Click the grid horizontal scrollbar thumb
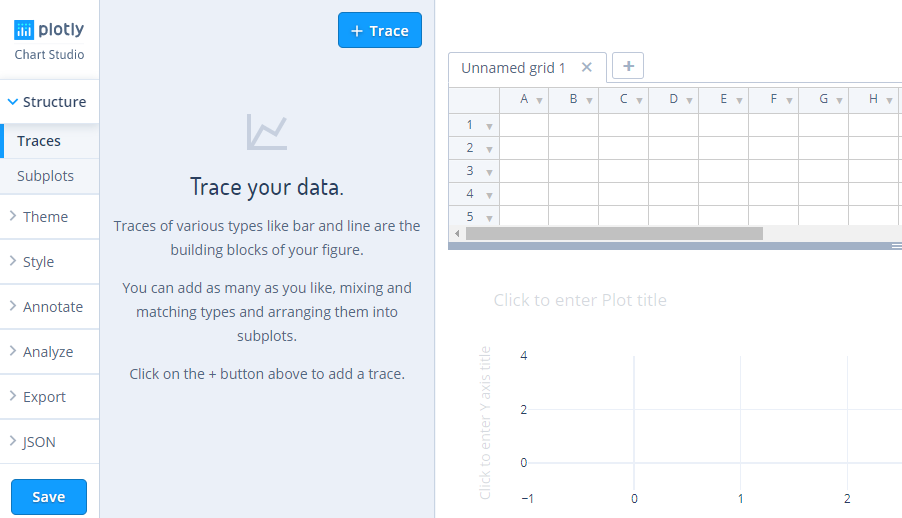Image resolution: width=902 pixels, height=518 pixels. click(614, 234)
